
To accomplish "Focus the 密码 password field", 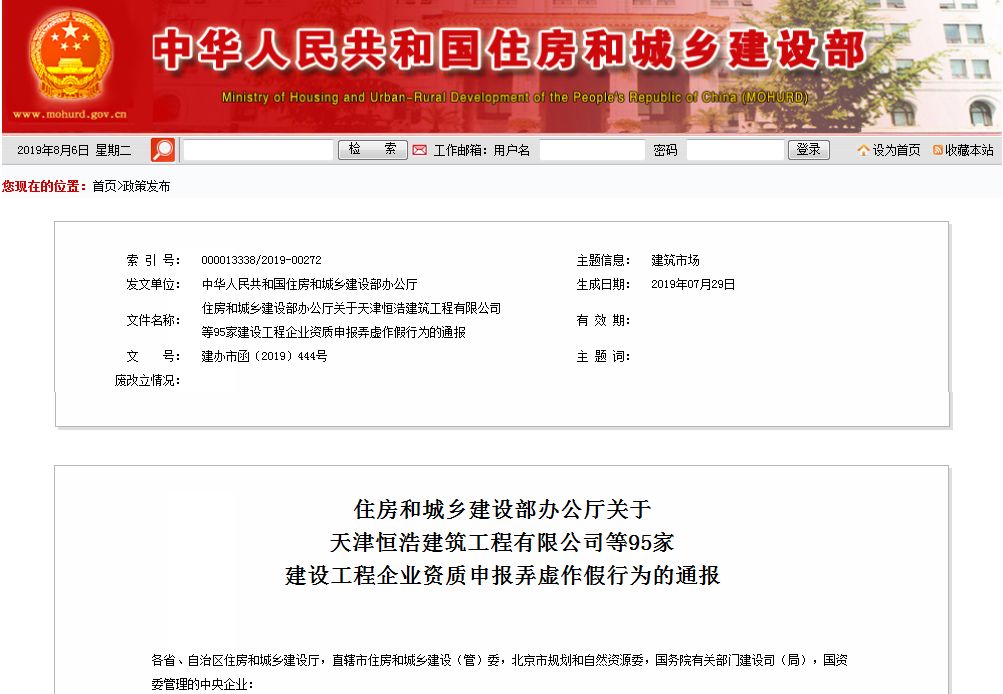I will (735, 150).
